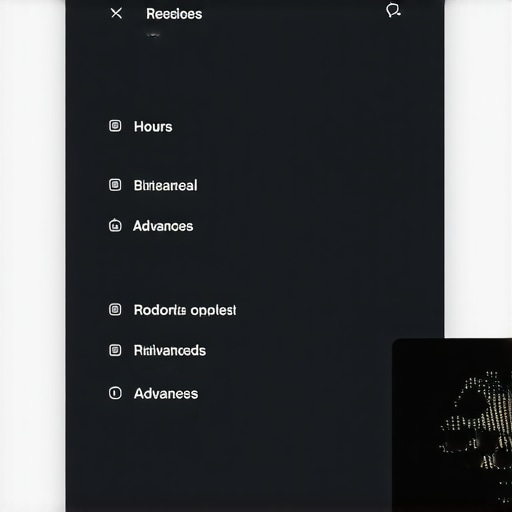Open the Rntivanceds menu entry
The width and height of the screenshot is (512, 512).
coord(170,350)
